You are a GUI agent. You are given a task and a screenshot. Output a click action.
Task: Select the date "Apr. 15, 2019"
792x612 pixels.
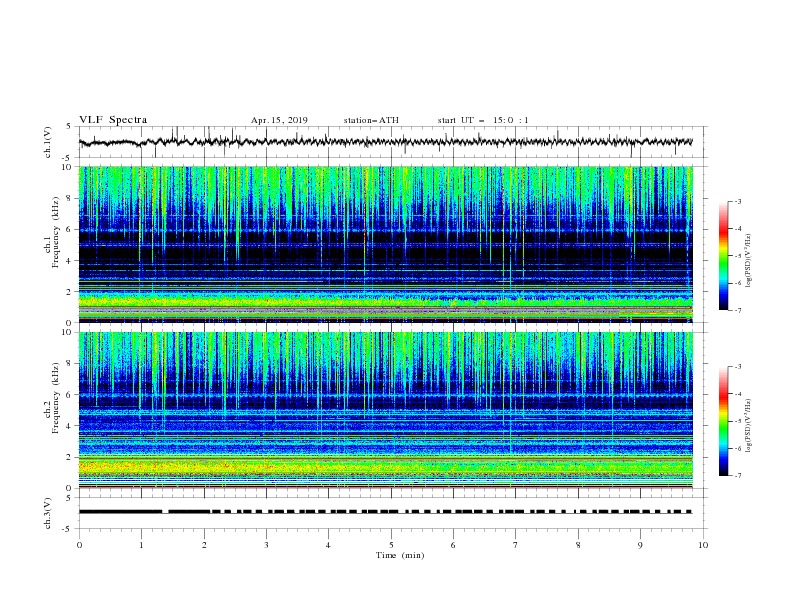tap(279, 120)
